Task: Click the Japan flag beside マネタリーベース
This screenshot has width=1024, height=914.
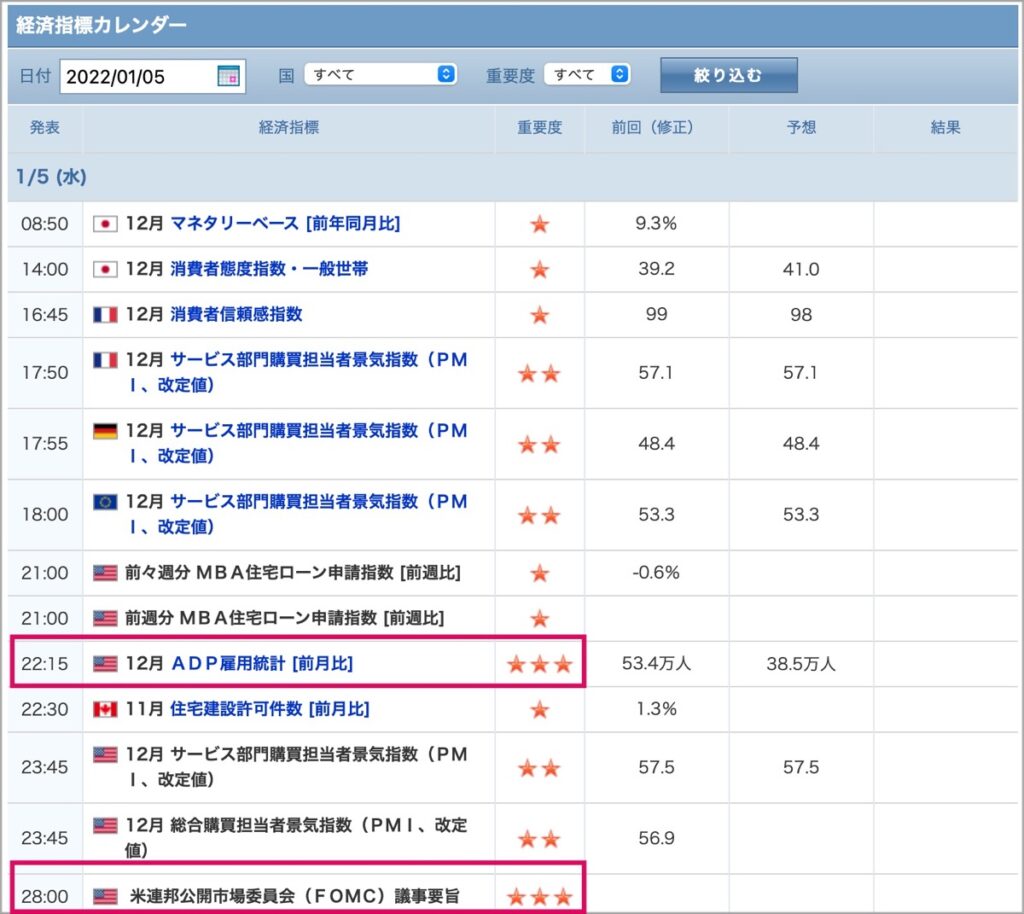Action: click(105, 224)
